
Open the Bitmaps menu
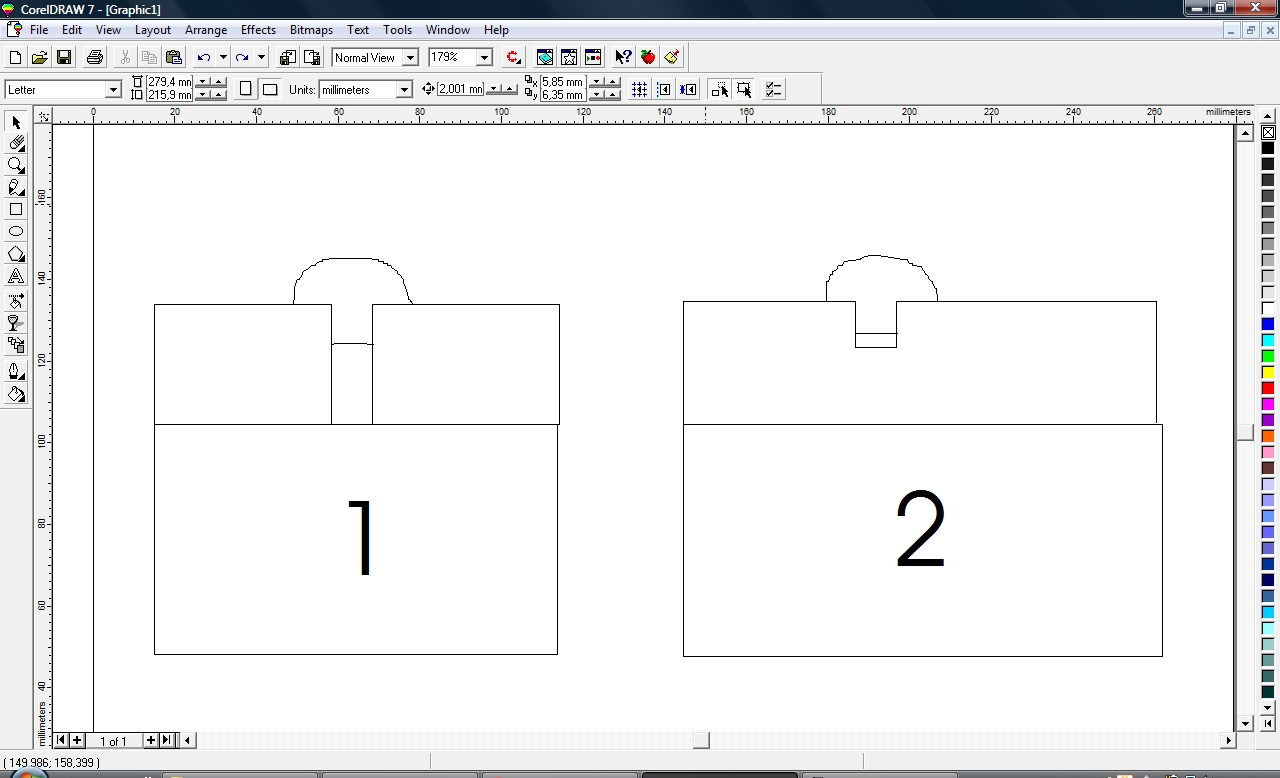point(311,30)
